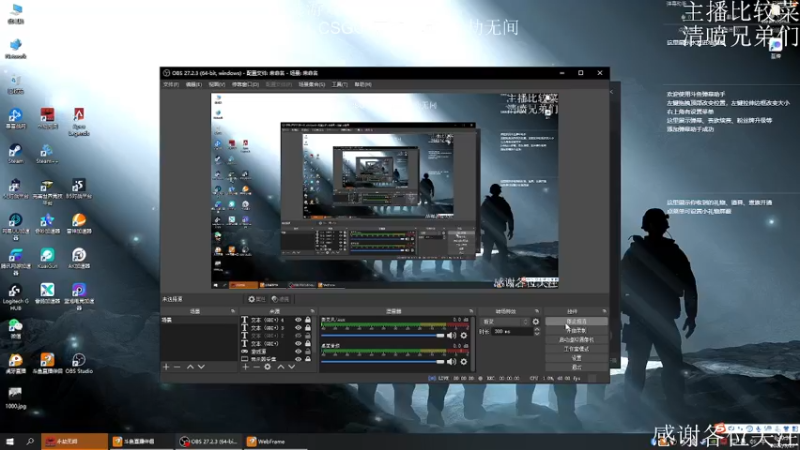Mute the microphone/Aux speaker icon

452,335
